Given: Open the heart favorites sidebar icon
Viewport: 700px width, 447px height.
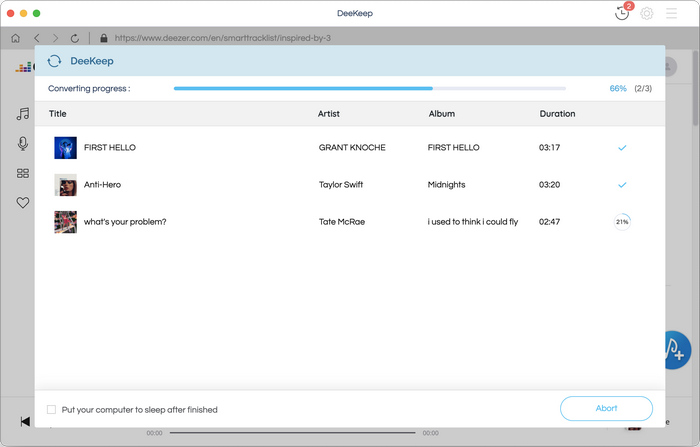Looking at the screenshot, I should click(x=23, y=203).
